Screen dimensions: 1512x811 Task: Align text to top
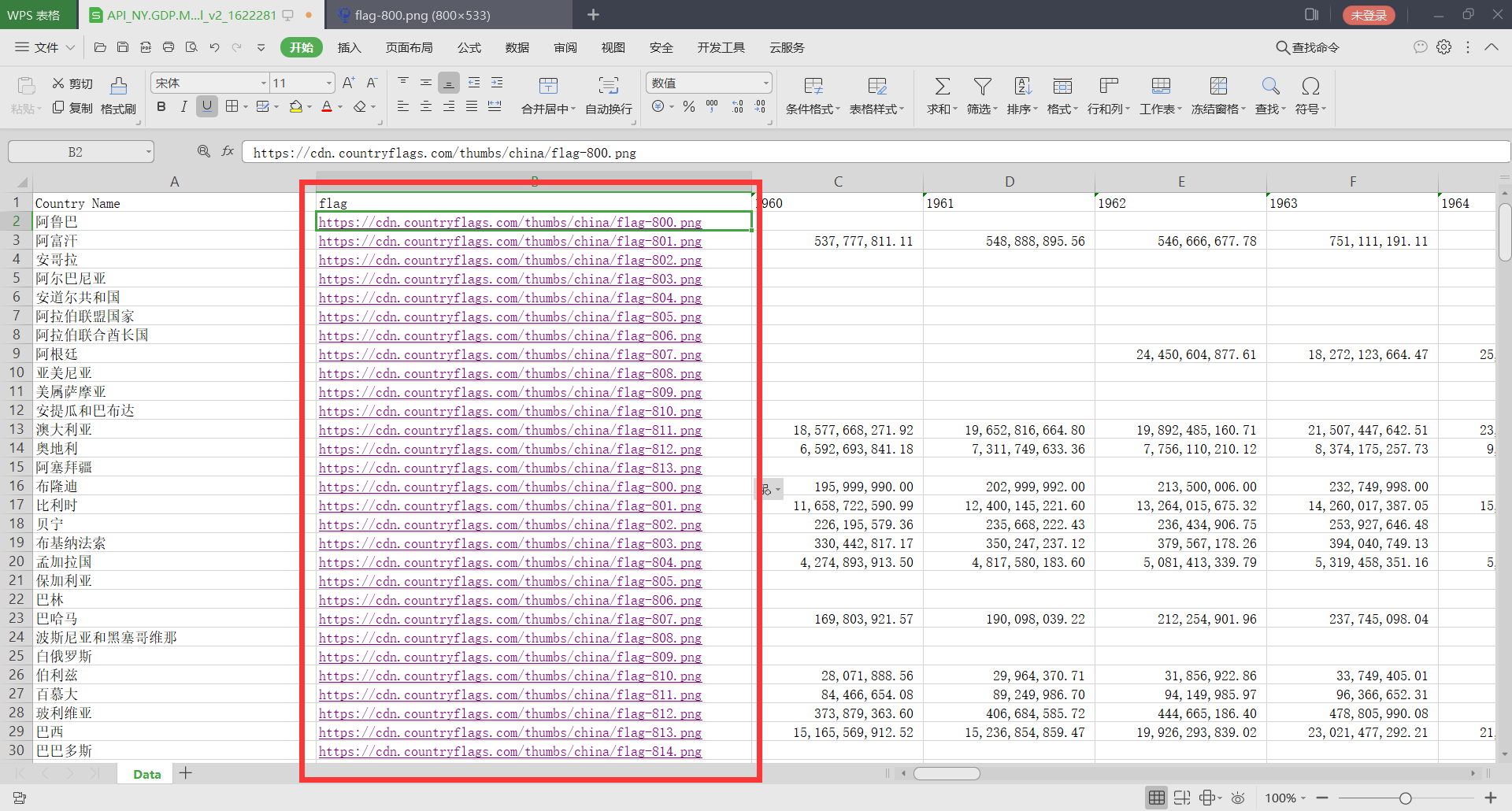tap(403, 82)
